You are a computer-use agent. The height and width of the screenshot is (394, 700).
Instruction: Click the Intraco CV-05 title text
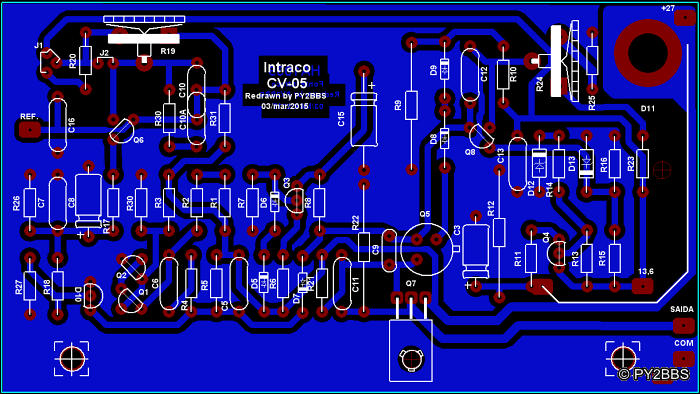coord(287,75)
